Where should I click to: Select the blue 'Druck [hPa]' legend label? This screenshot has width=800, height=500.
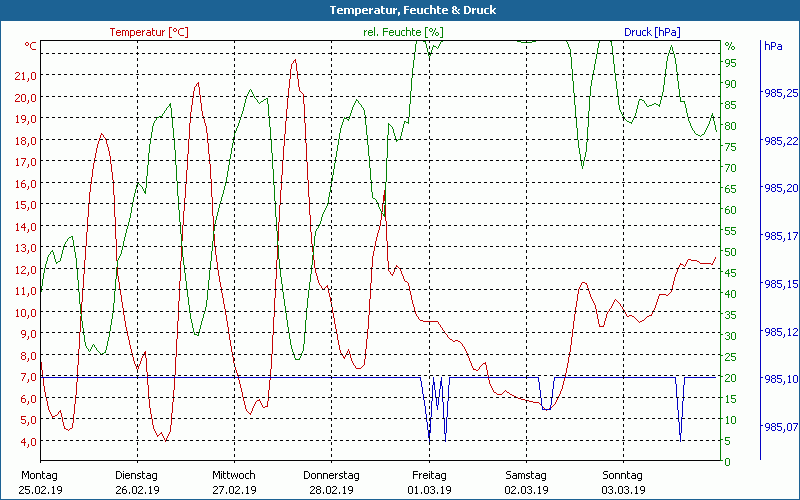click(654, 32)
